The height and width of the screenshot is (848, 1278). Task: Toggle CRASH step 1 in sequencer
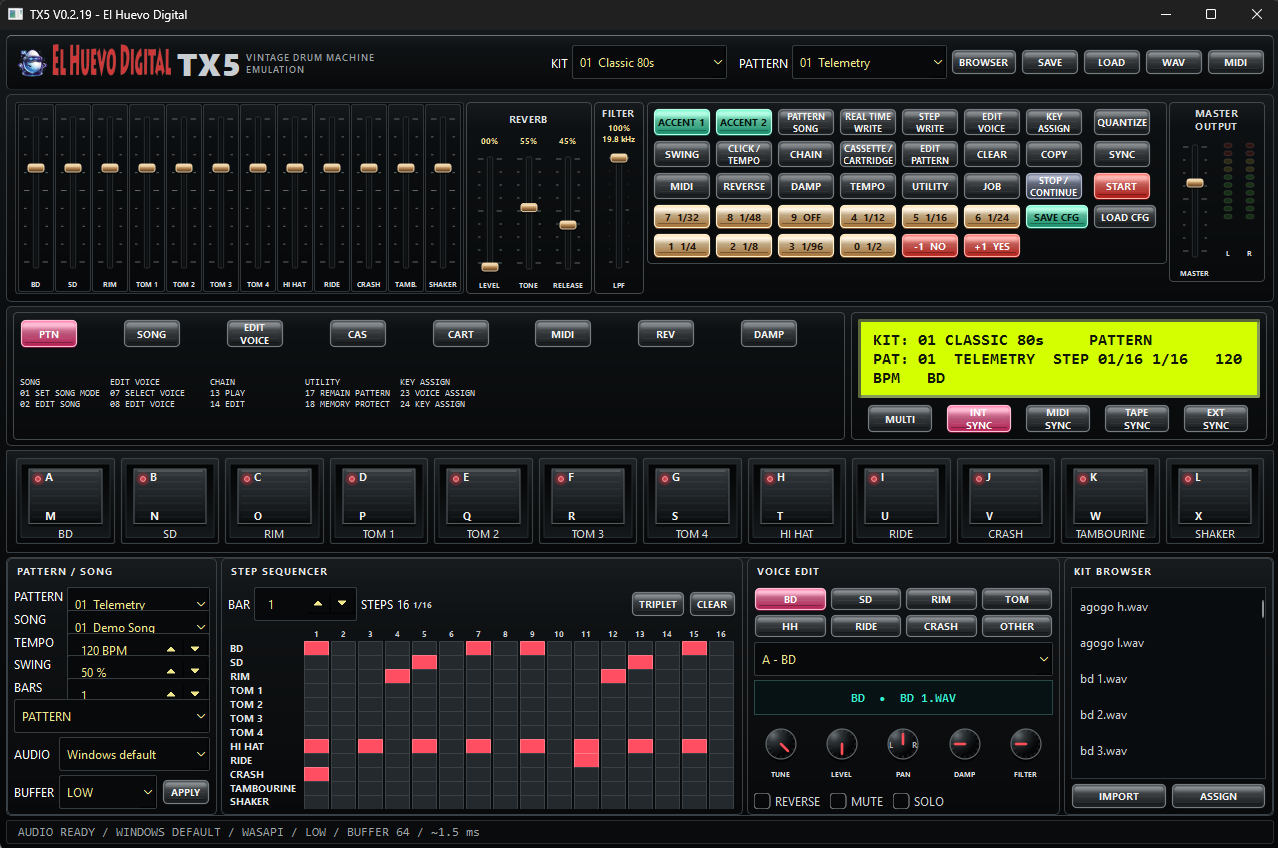pos(316,774)
